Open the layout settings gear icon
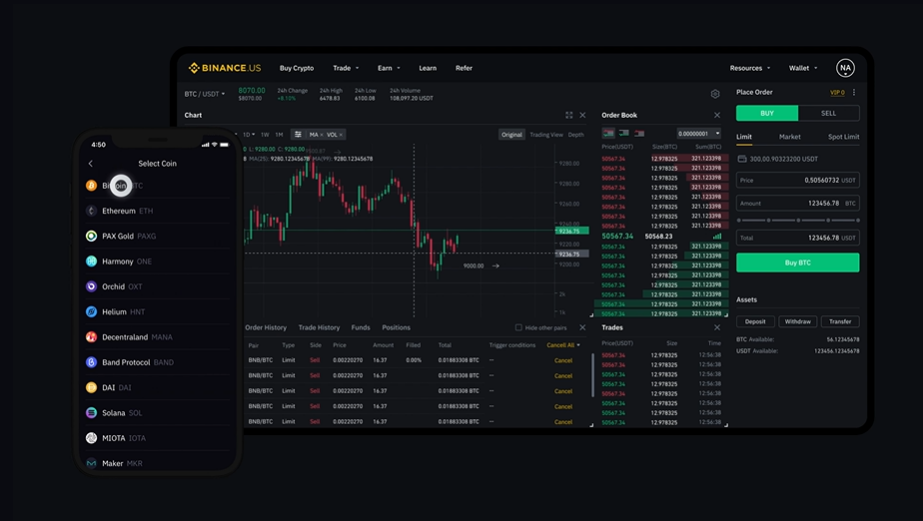 [715, 94]
